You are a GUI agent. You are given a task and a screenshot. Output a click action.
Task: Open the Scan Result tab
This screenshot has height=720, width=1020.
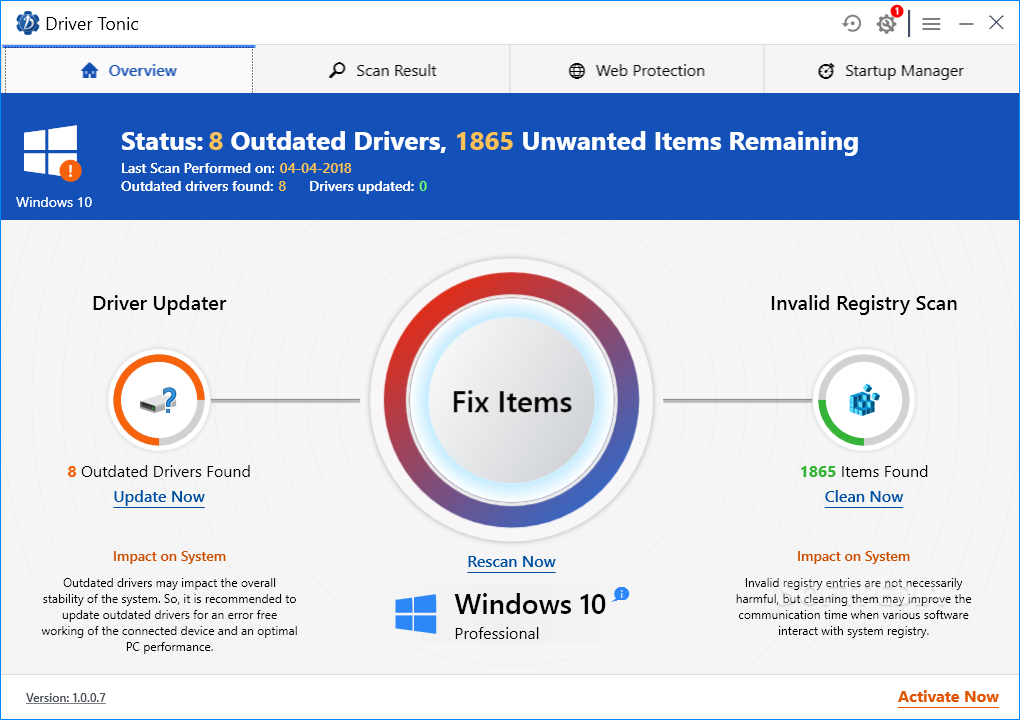coord(382,70)
